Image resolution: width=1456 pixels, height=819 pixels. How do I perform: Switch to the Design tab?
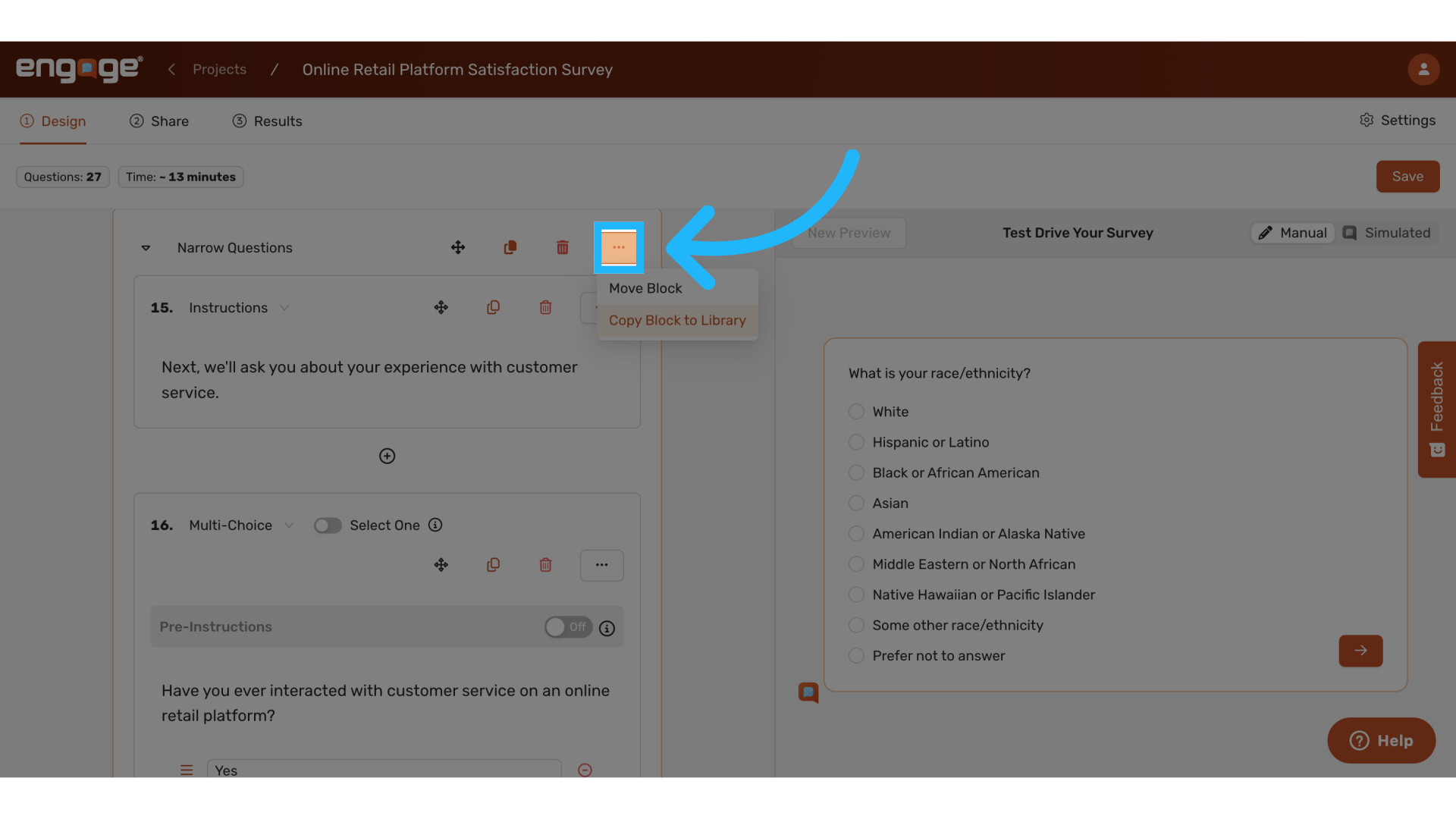pyautogui.click(x=53, y=121)
